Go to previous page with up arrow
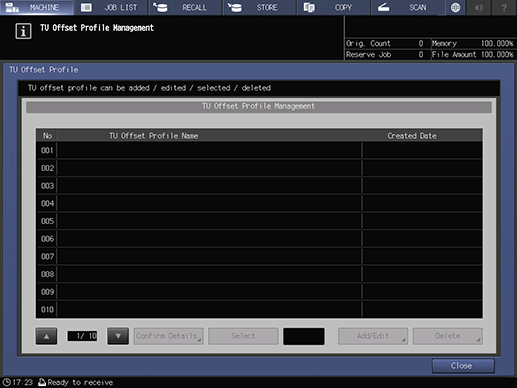The width and height of the screenshot is (517, 388). pyautogui.click(x=46, y=336)
